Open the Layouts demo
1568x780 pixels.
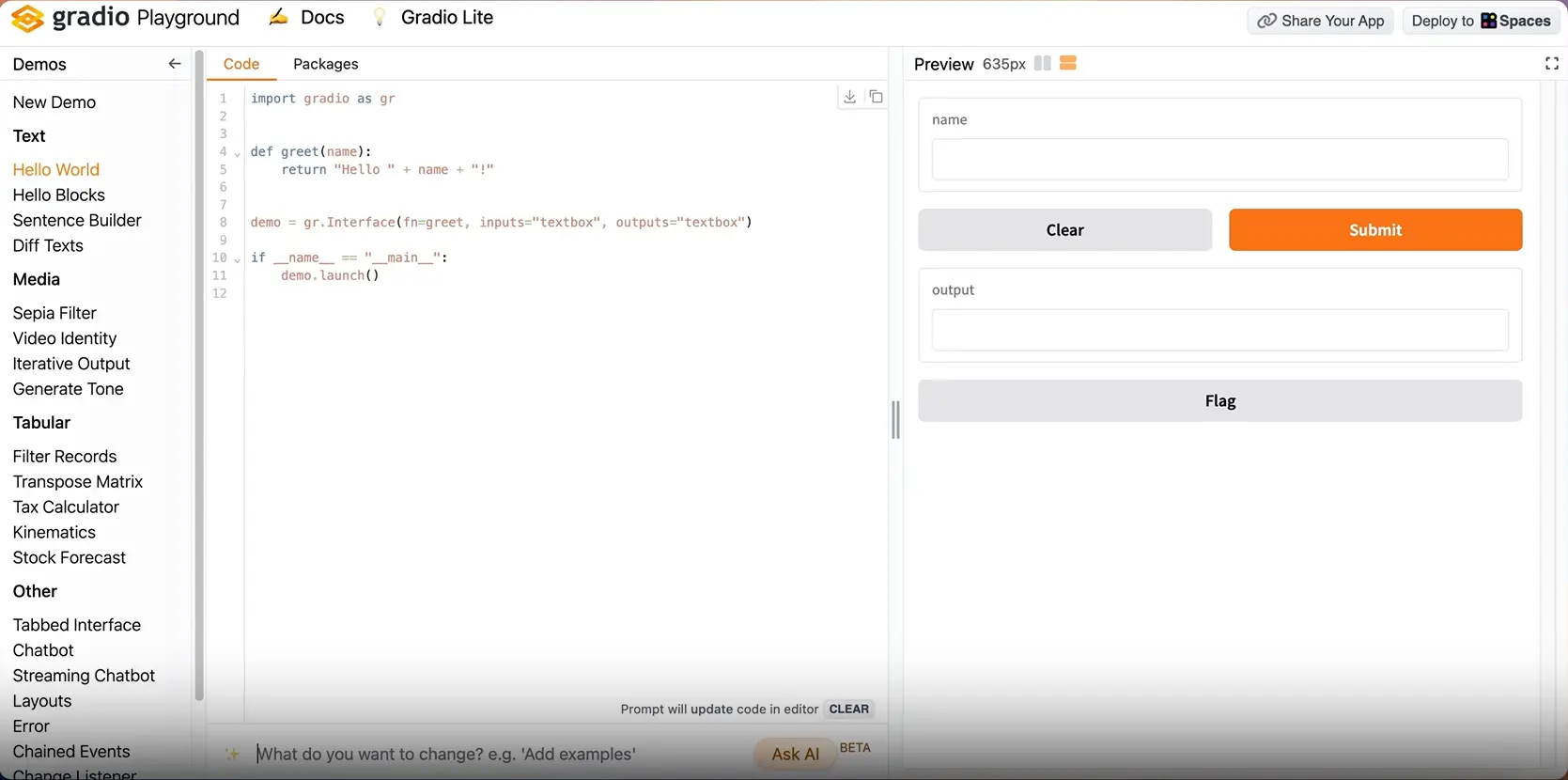[x=42, y=702]
